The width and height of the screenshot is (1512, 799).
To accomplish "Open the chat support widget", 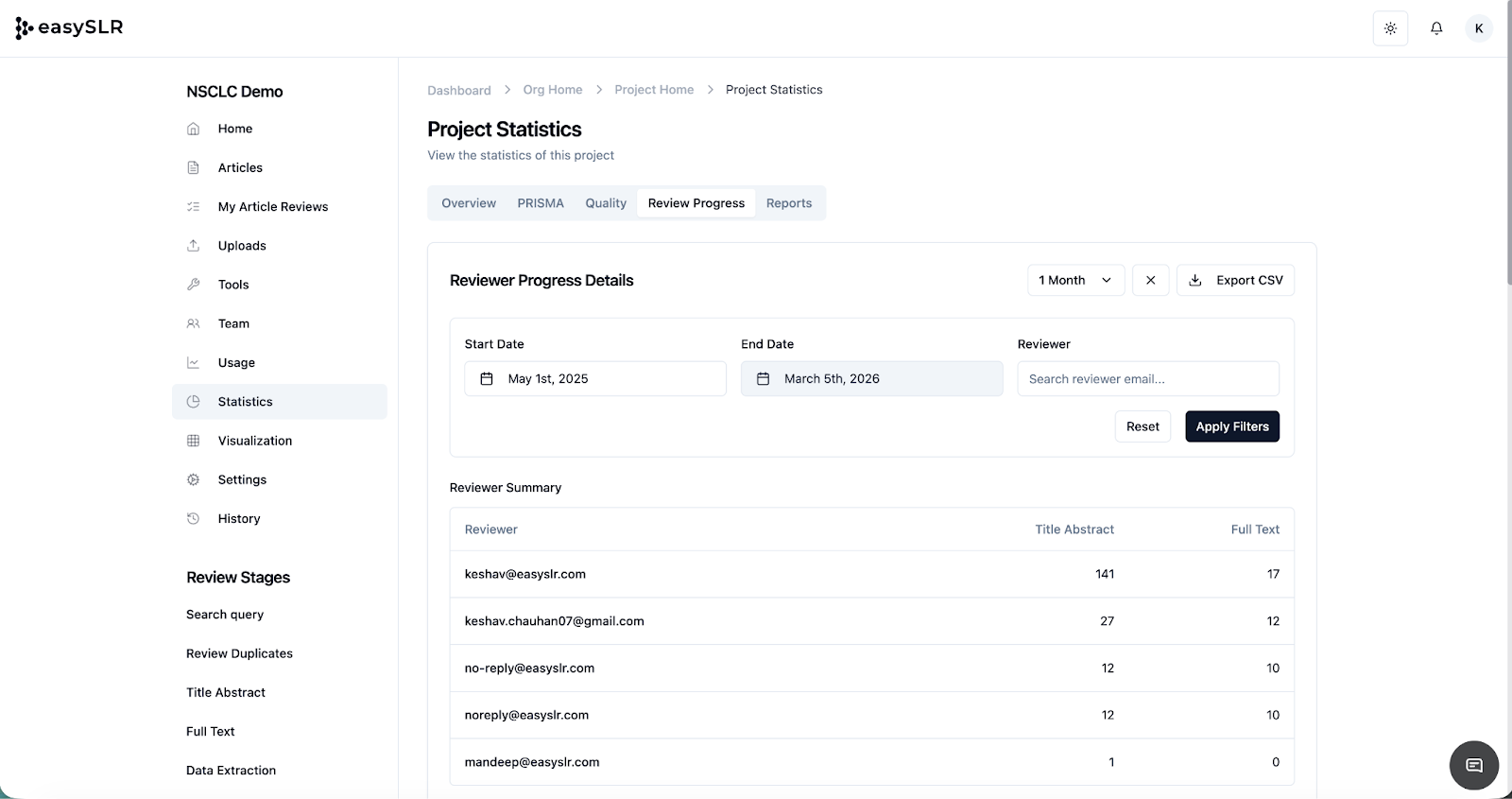I will tap(1473, 765).
